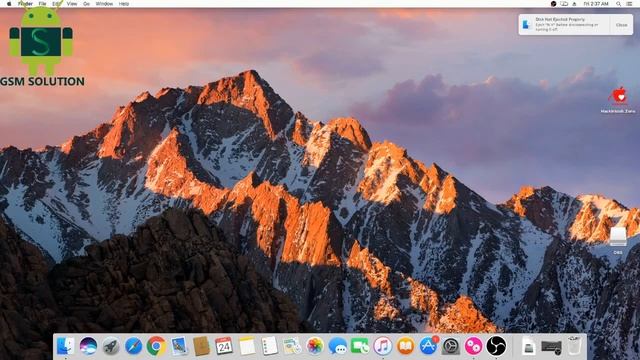The width and height of the screenshot is (640, 360).
Task: Open Spotlight search magnifier
Action: click(x=619, y=4)
